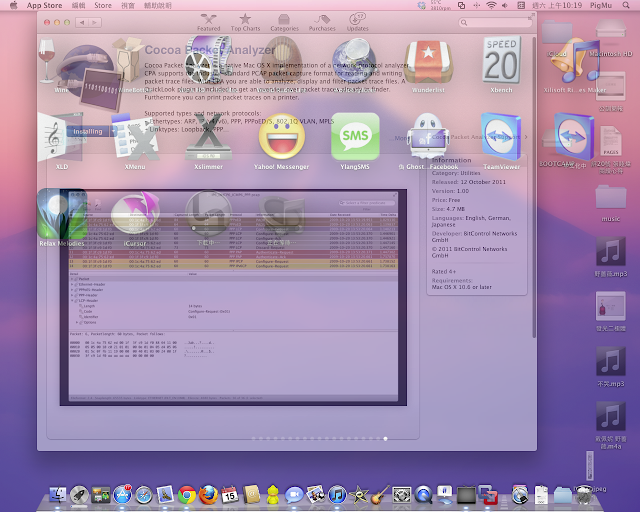Go forward with the App Store forward arrow

coord(95,22)
